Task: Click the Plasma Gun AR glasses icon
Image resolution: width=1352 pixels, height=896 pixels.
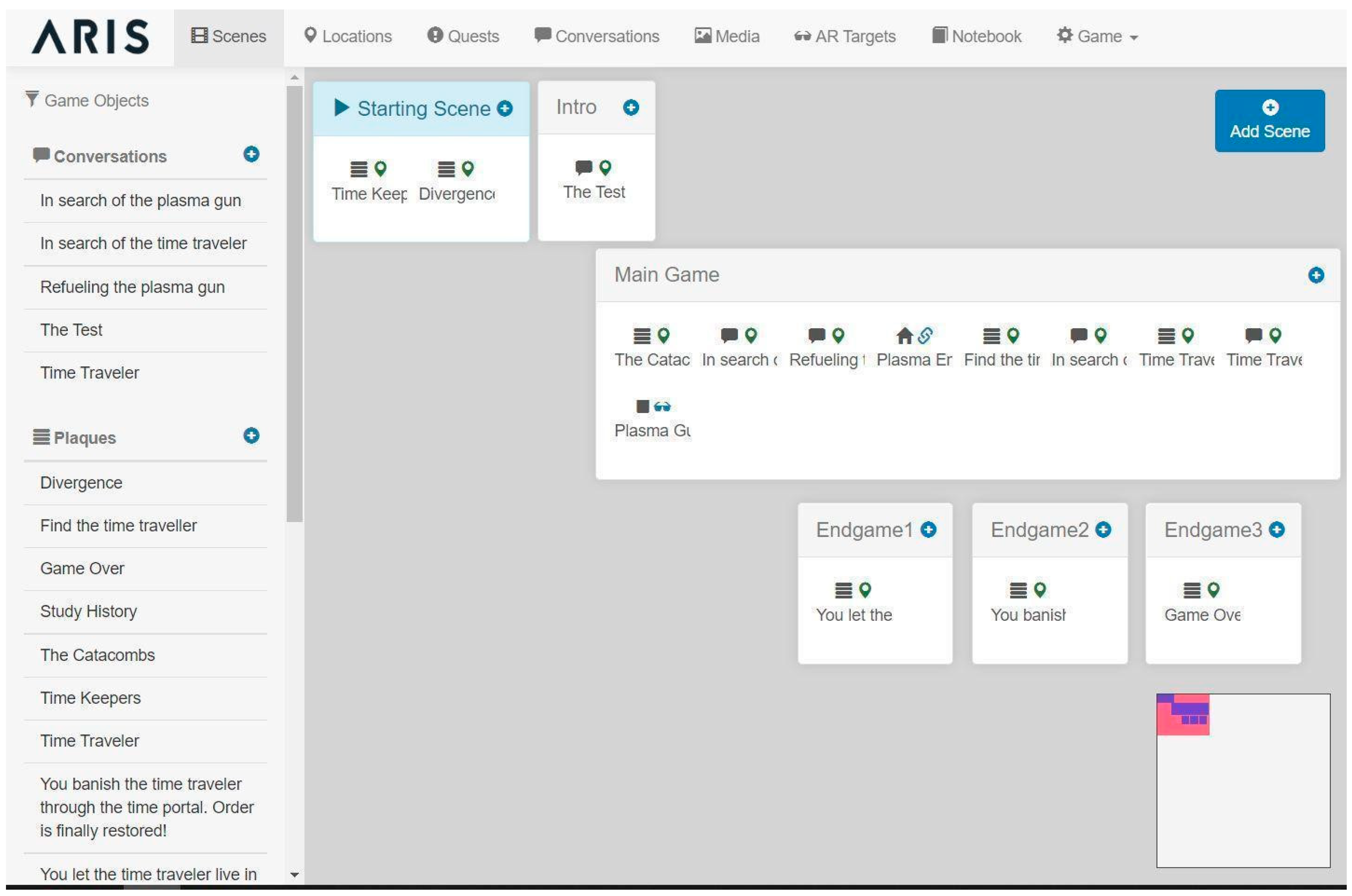Action: click(x=662, y=407)
